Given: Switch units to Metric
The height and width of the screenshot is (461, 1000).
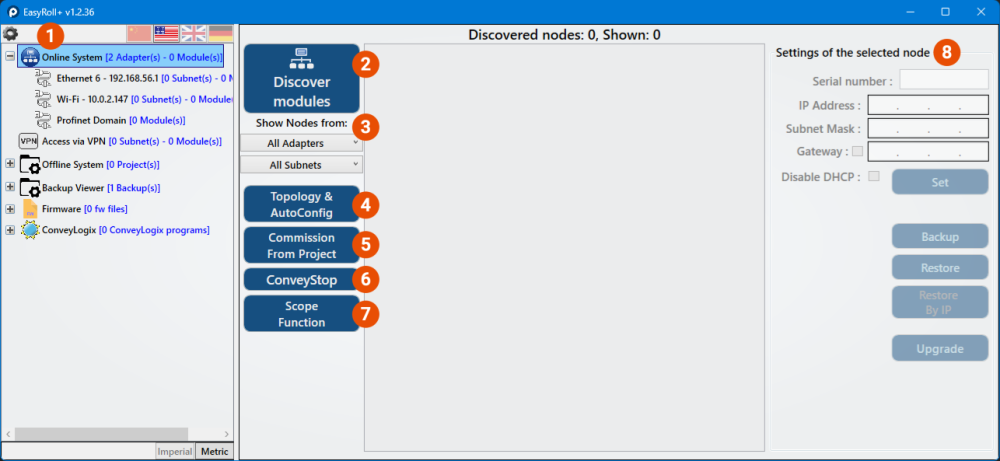Looking at the screenshot, I should (214, 451).
